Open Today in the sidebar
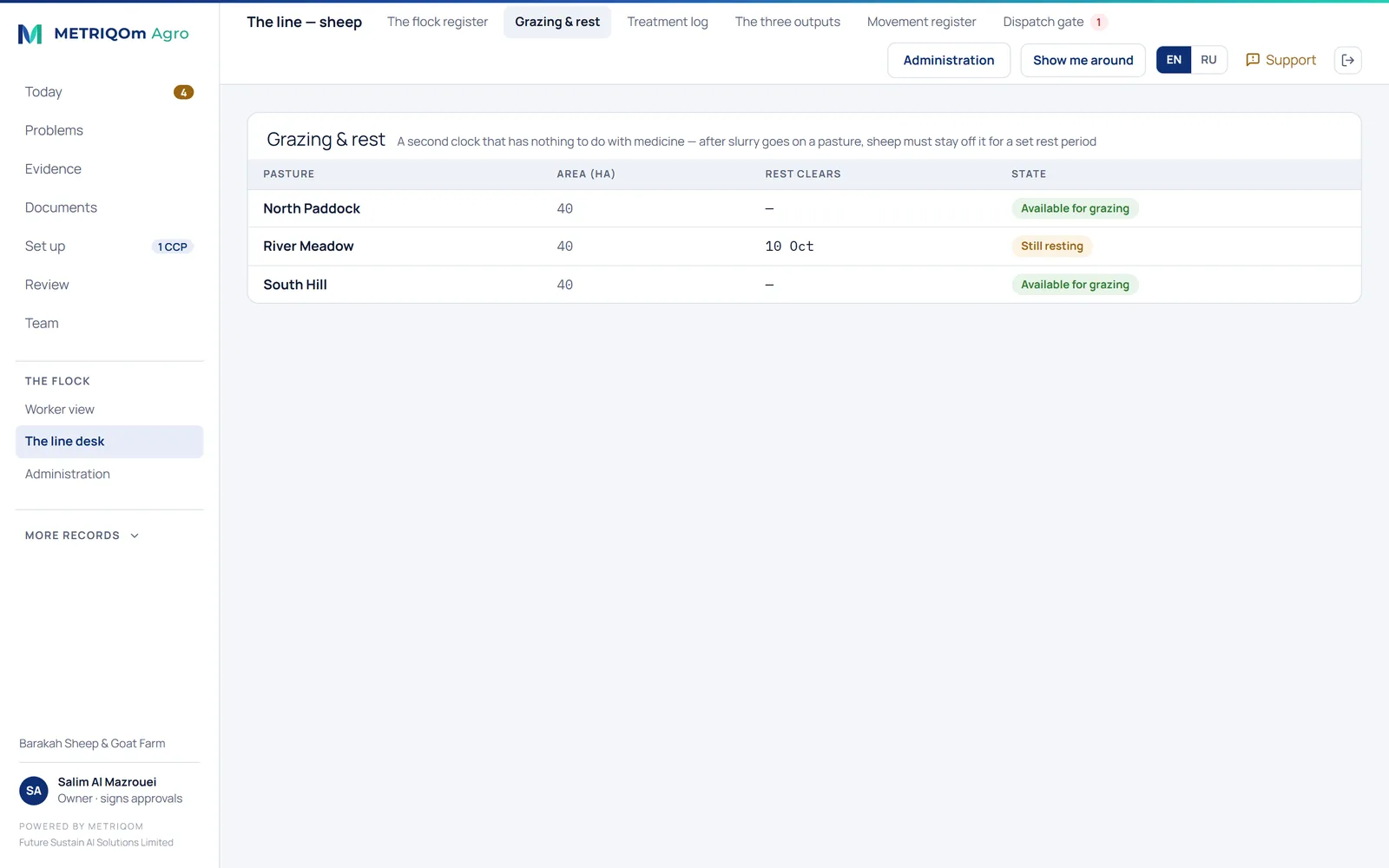Image resolution: width=1389 pixels, height=868 pixels. tap(109, 92)
